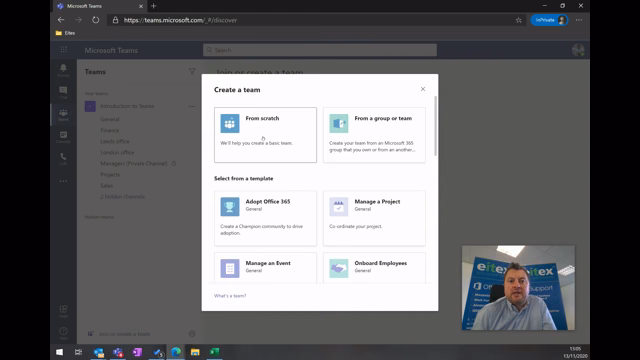The image size is (640, 360).
Task: Select the Adopt Office 365 template
Action: click(265, 218)
